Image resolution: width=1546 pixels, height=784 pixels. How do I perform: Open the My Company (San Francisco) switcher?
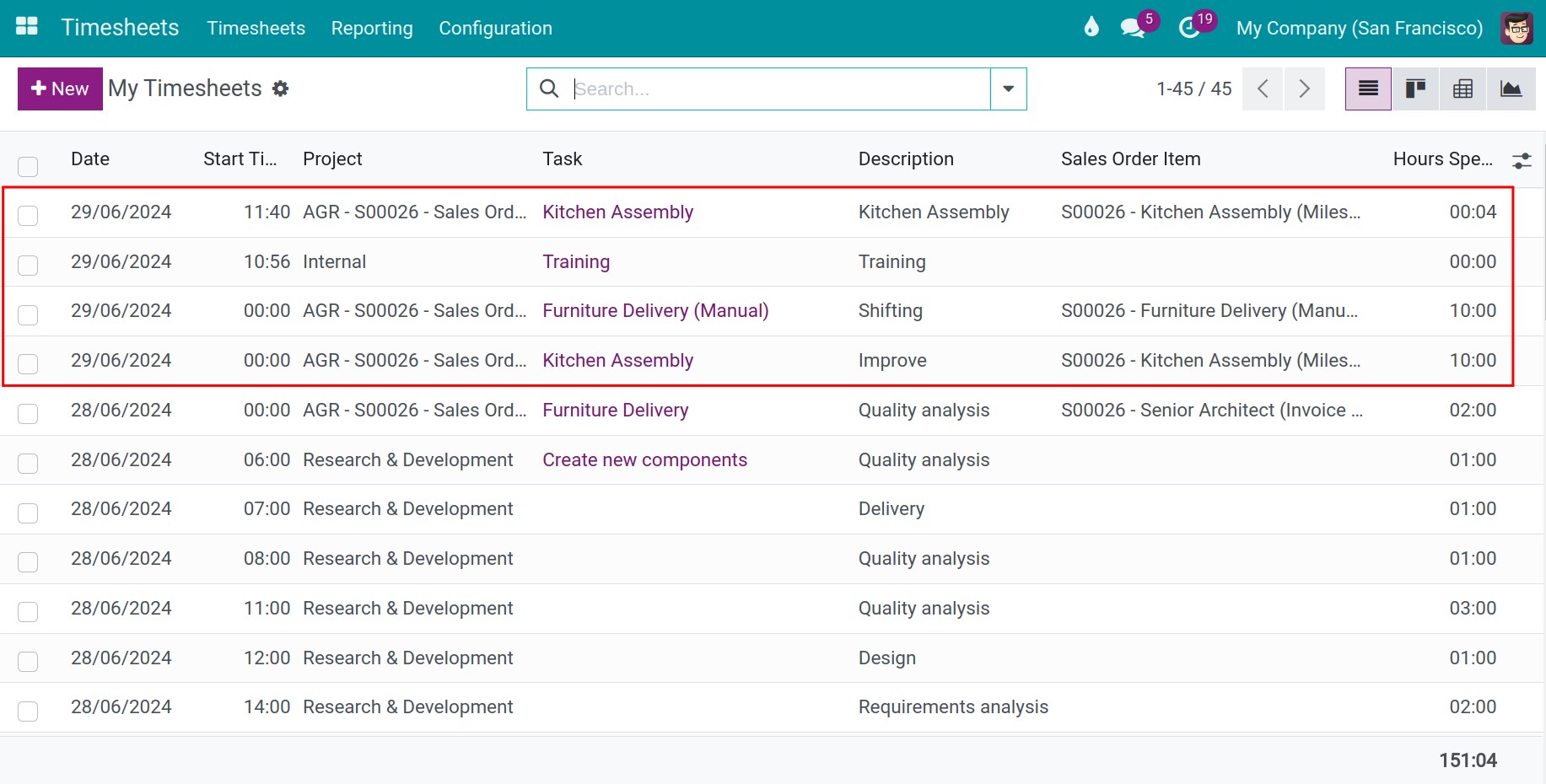tap(1359, 28)
